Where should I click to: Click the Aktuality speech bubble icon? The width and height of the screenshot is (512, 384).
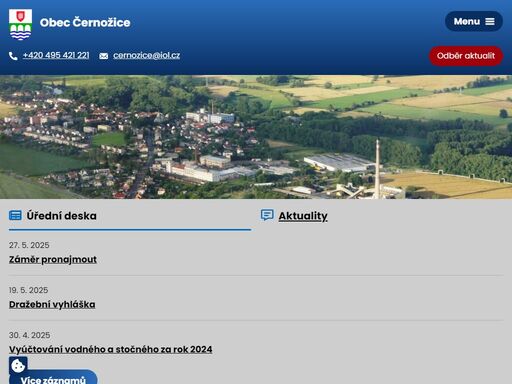click(267, 215)
